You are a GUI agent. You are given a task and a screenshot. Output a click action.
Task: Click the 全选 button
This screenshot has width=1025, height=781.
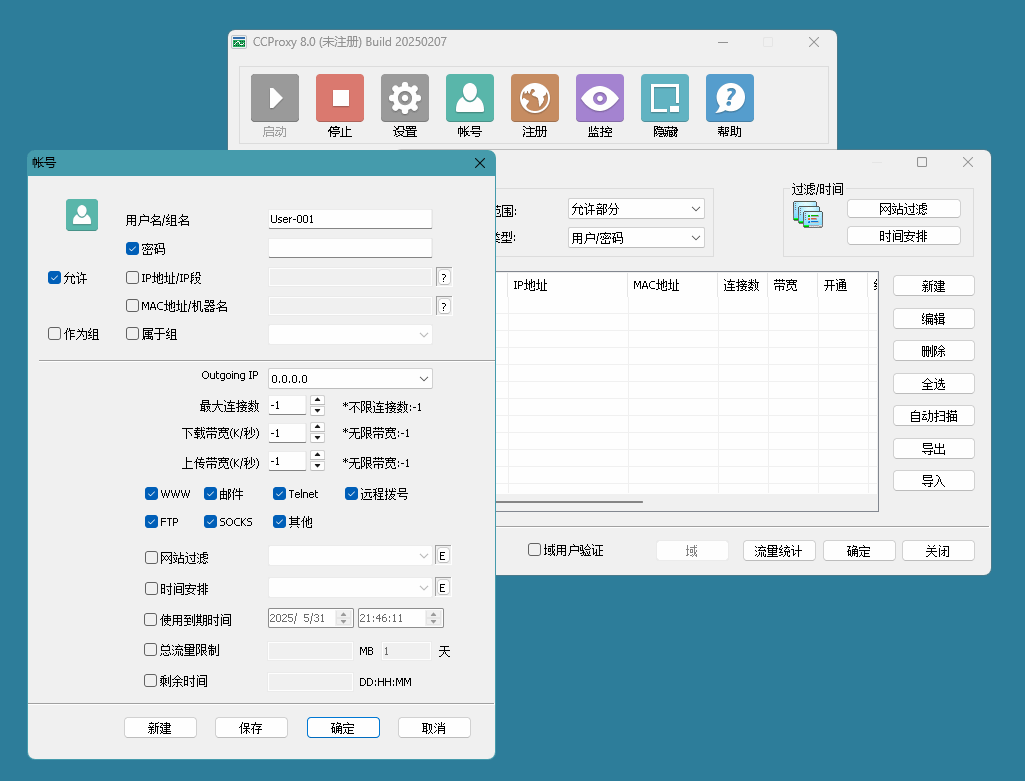pyautogui.click(x=933, y=384)
